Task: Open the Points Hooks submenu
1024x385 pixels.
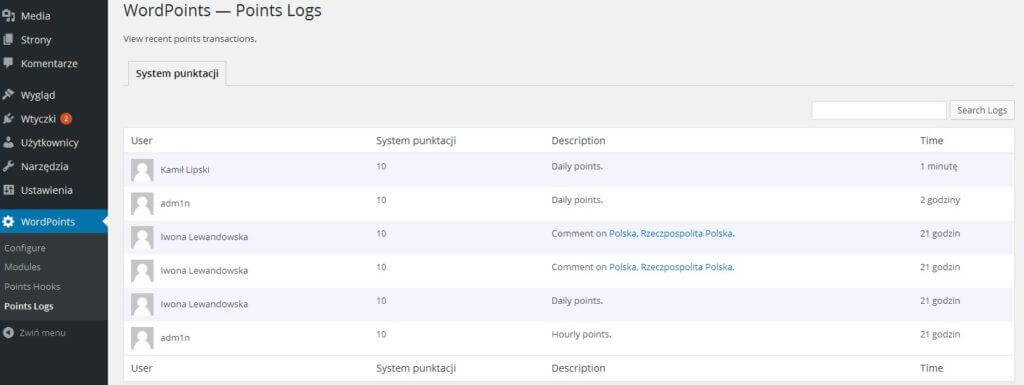Action: 32,286
